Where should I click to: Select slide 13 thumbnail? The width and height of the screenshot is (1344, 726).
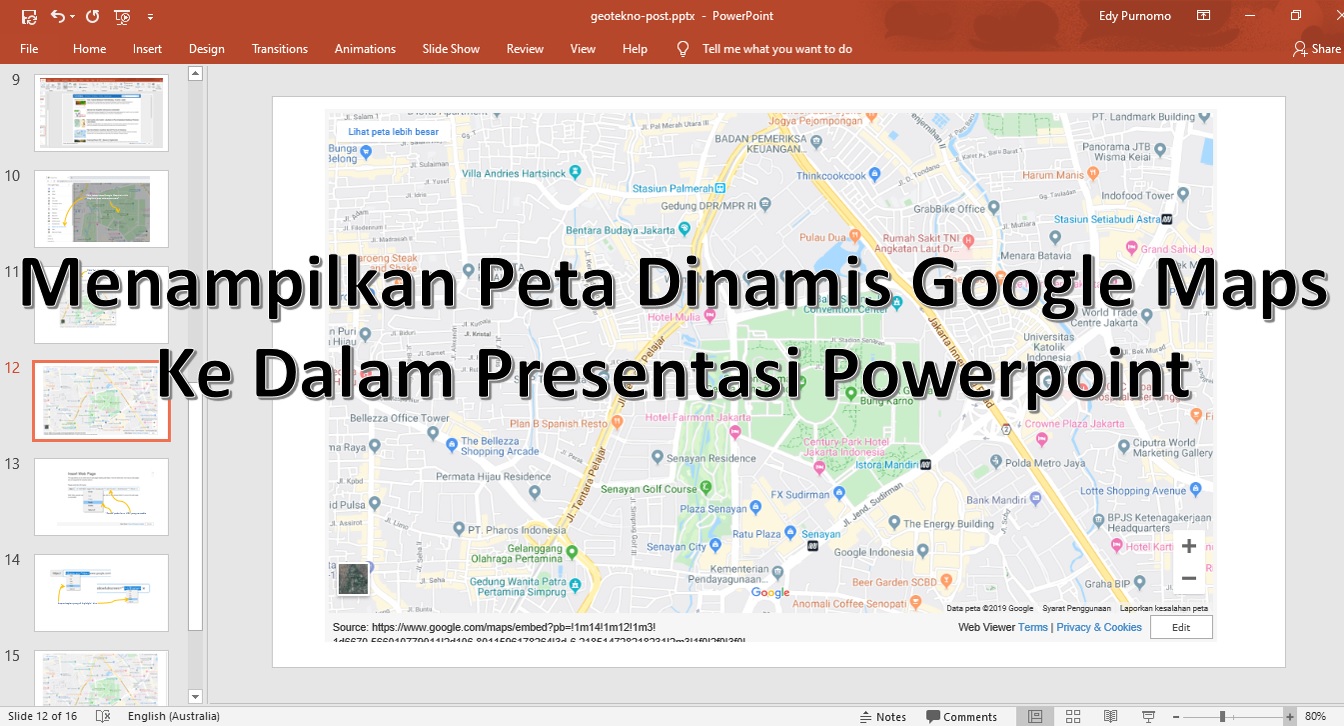(101, 497)
